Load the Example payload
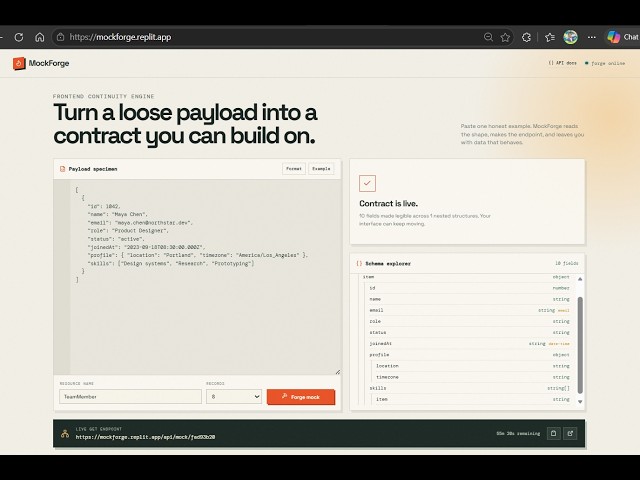Viewport: 640px width, 480px height. coord(321,169)
